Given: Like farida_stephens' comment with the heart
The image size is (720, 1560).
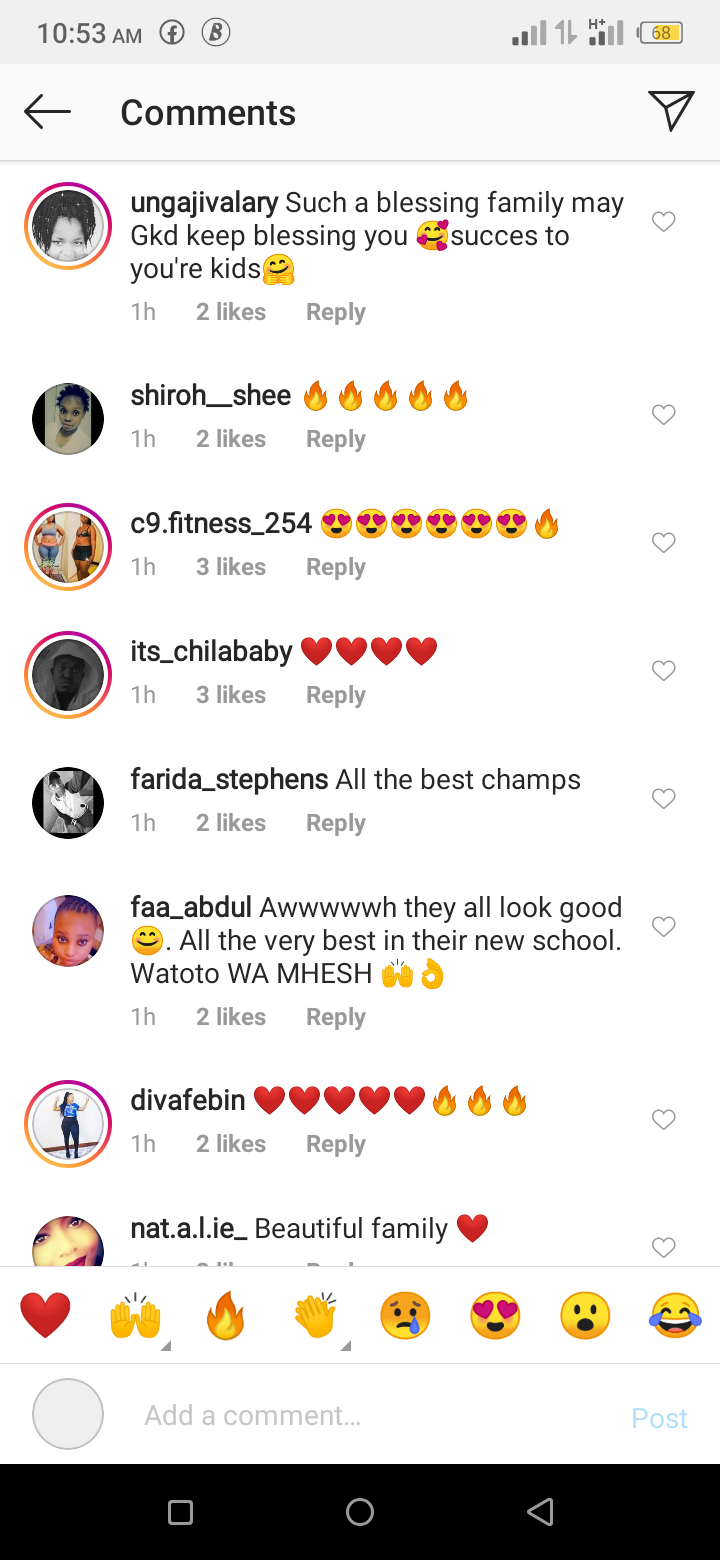Looking at the screenshot, I should pyautogui.click(x=664, y=799).
